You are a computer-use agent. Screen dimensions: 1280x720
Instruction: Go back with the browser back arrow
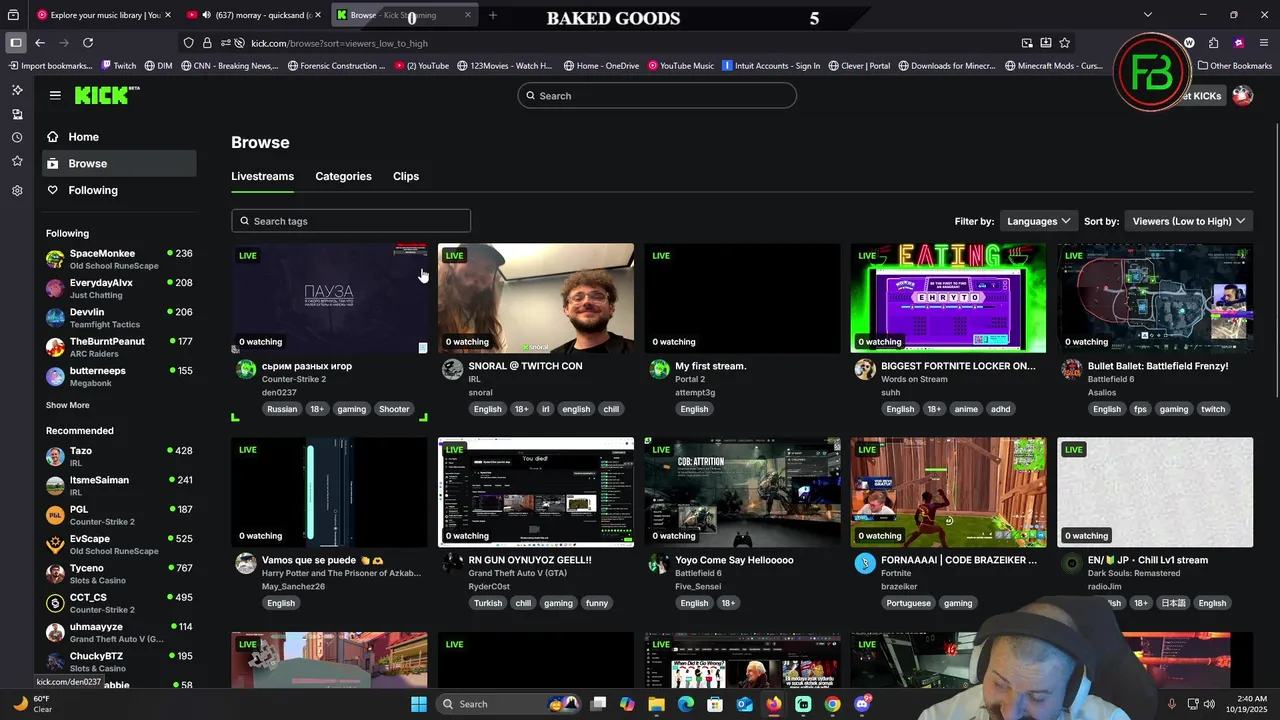tap(40, 43)
